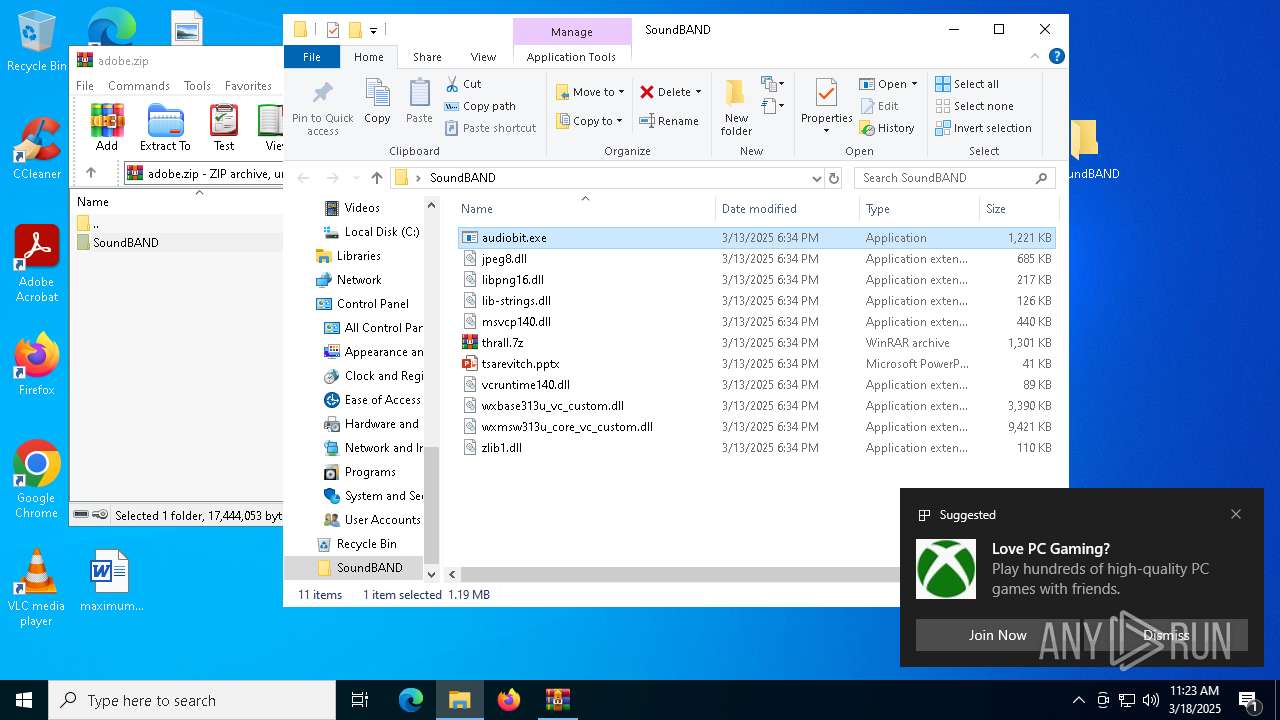Open Copy to dropdown
1280x720 pixels.
[x=590, y=121]
